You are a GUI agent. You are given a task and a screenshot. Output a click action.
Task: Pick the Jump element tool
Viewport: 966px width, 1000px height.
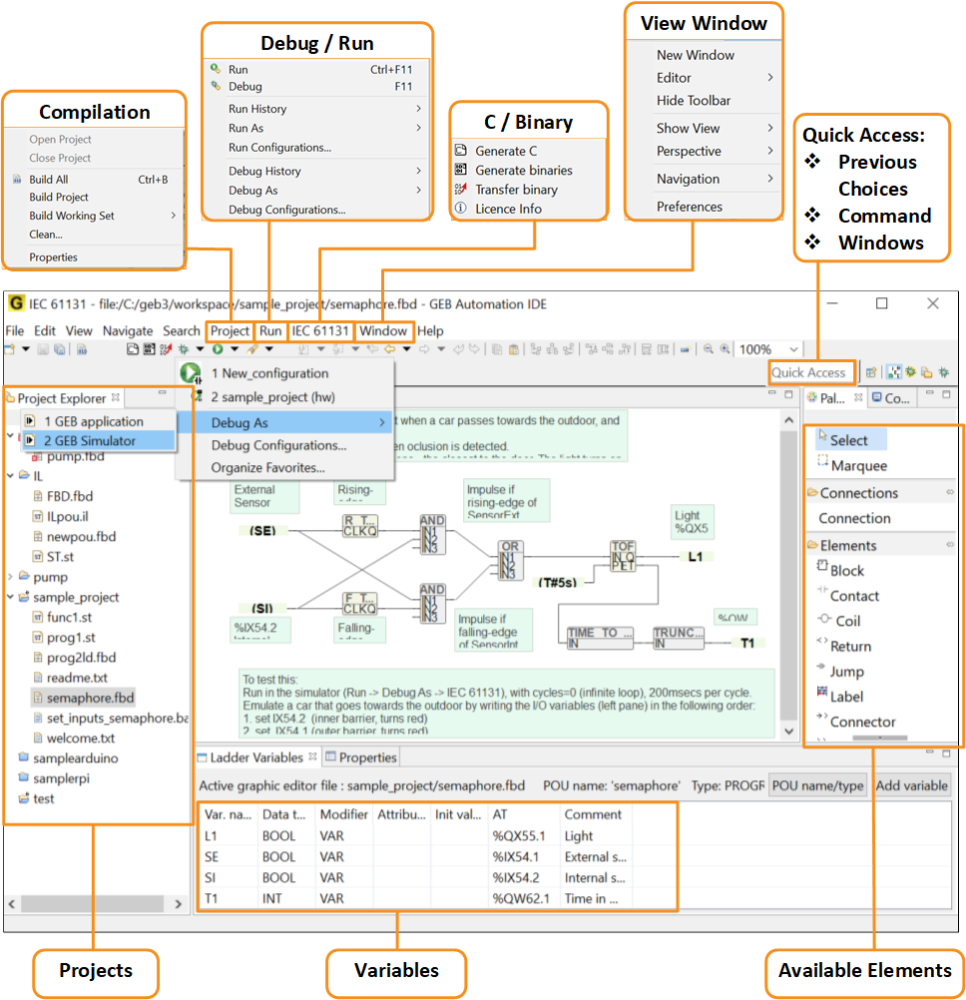pos(846,671)
